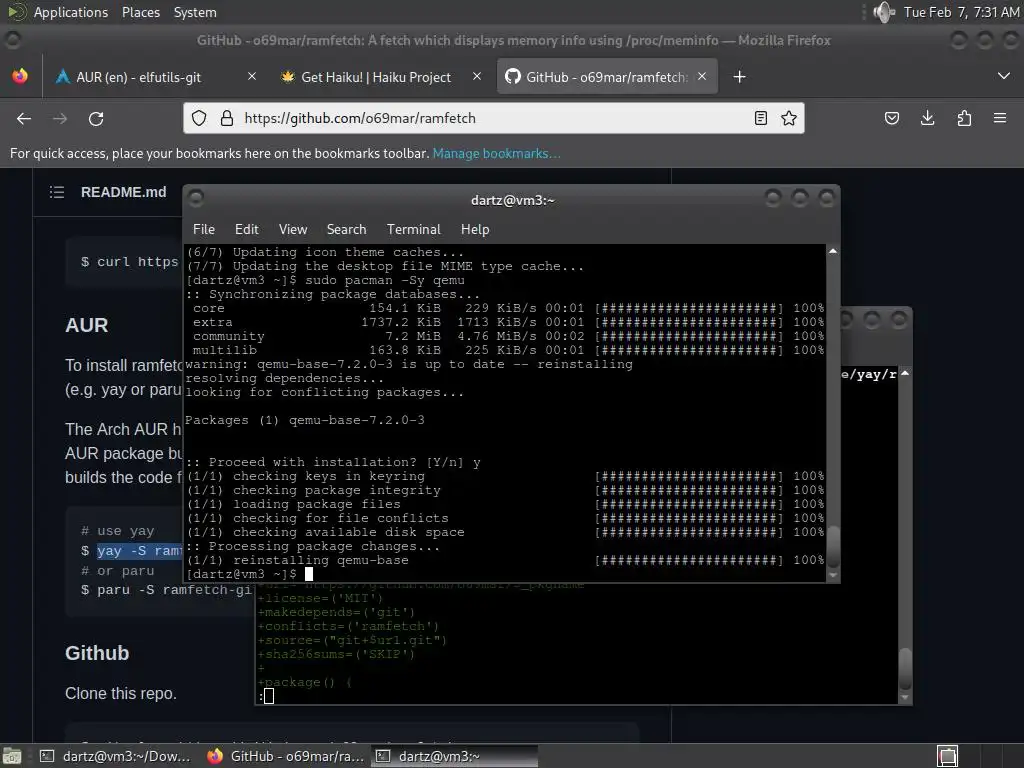1024x768 pixels.
Task: Open list all tabs chevron
Action: 1004,76
